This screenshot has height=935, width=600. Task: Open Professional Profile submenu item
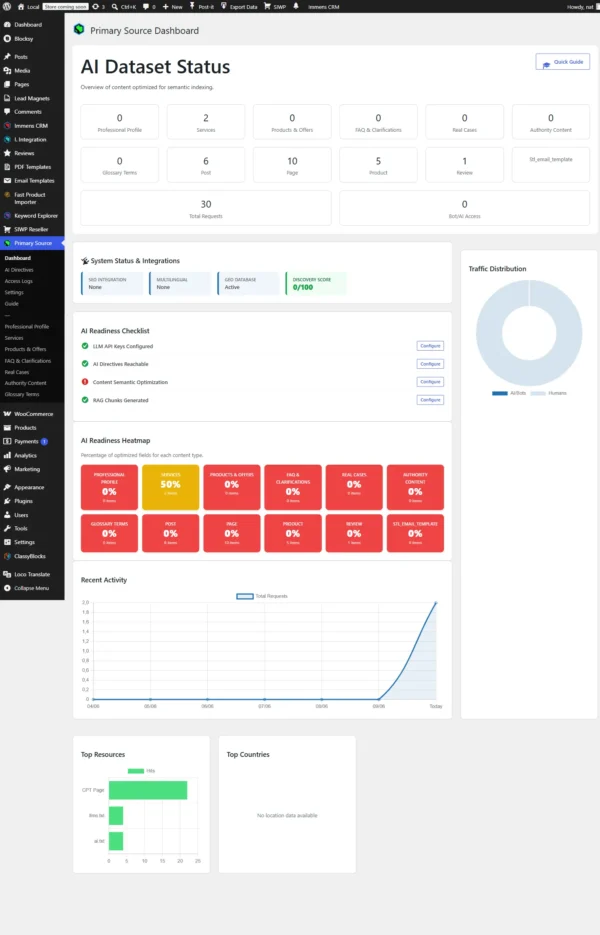point(27,327)
